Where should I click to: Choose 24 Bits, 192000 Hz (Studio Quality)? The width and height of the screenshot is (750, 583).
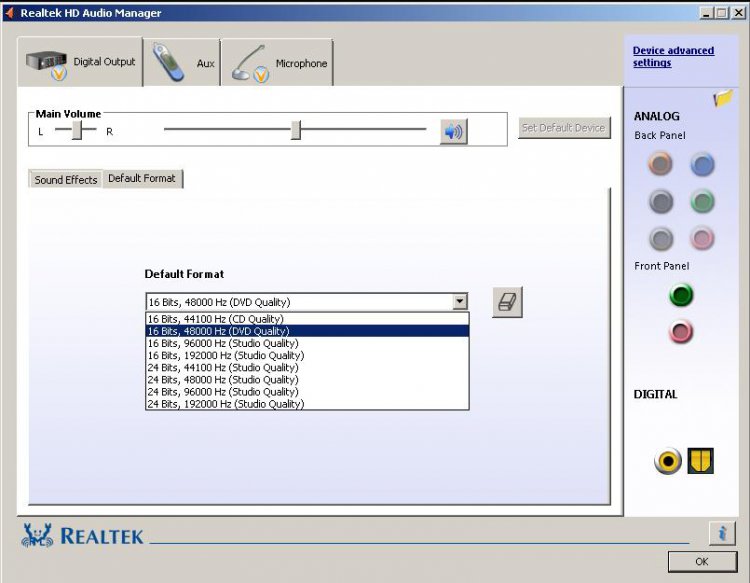[x=307, y=404]
